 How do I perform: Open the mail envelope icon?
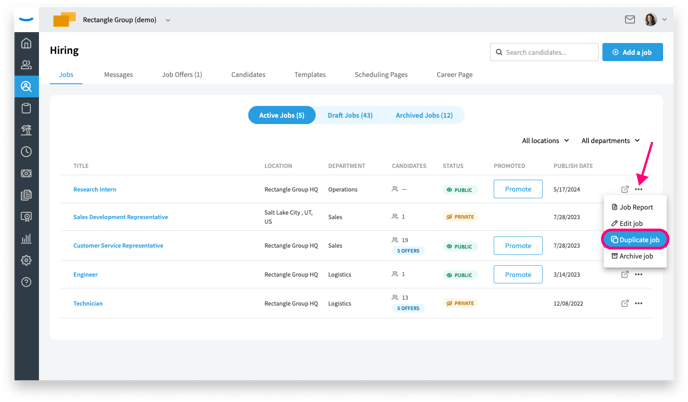coord(630,19)
